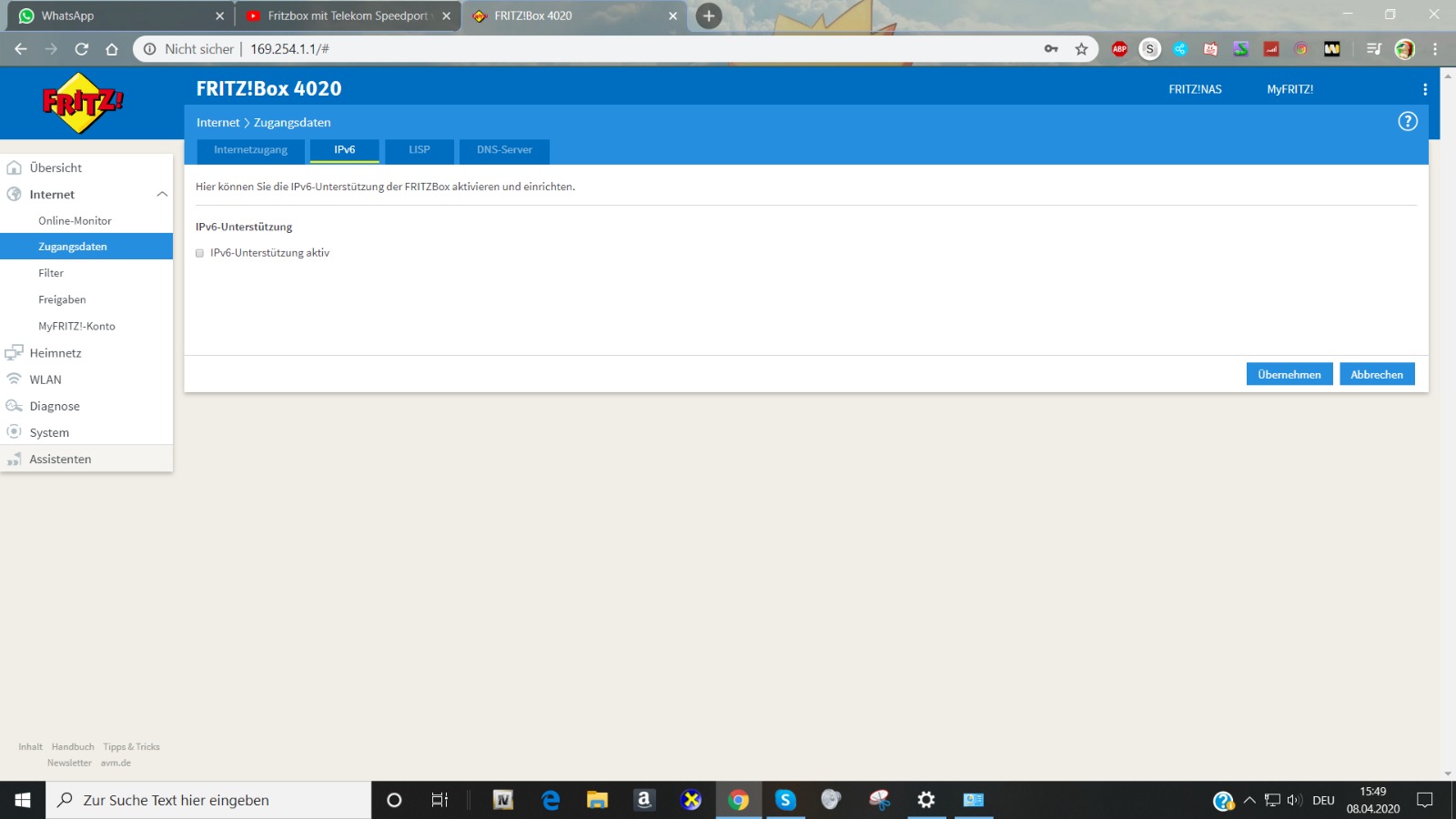Viewport: 1456px width, 819px height.
Task: Go back in browser history
Action: (21, 49)
